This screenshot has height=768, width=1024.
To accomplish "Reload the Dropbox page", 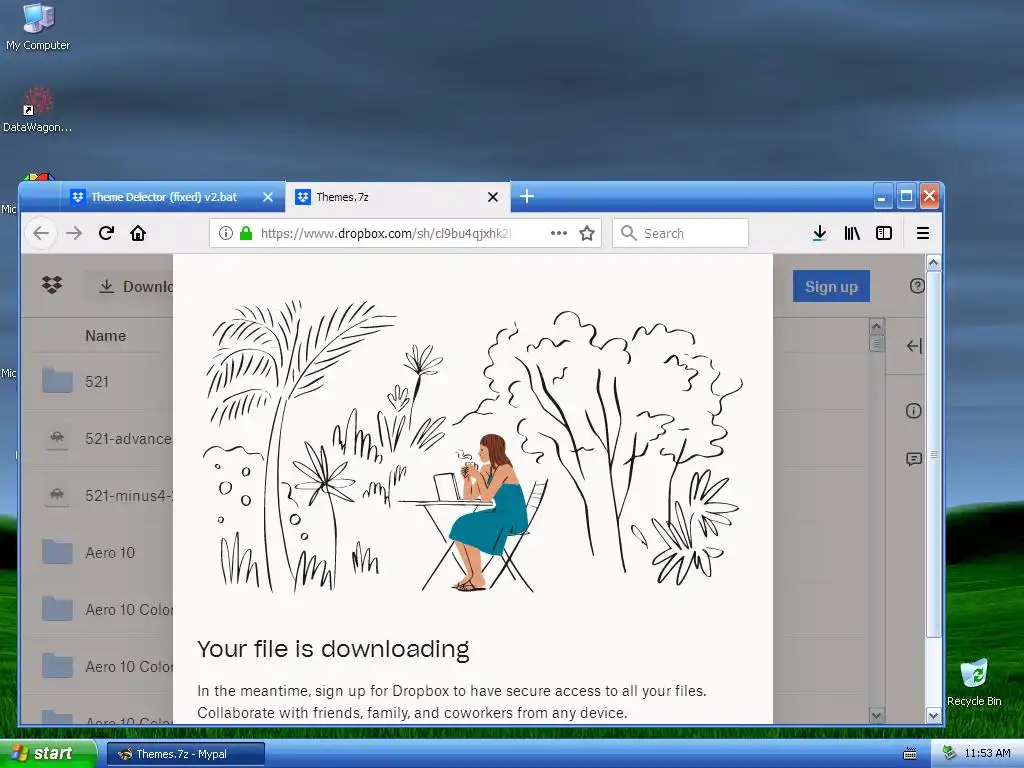I will tap(106, 233).
